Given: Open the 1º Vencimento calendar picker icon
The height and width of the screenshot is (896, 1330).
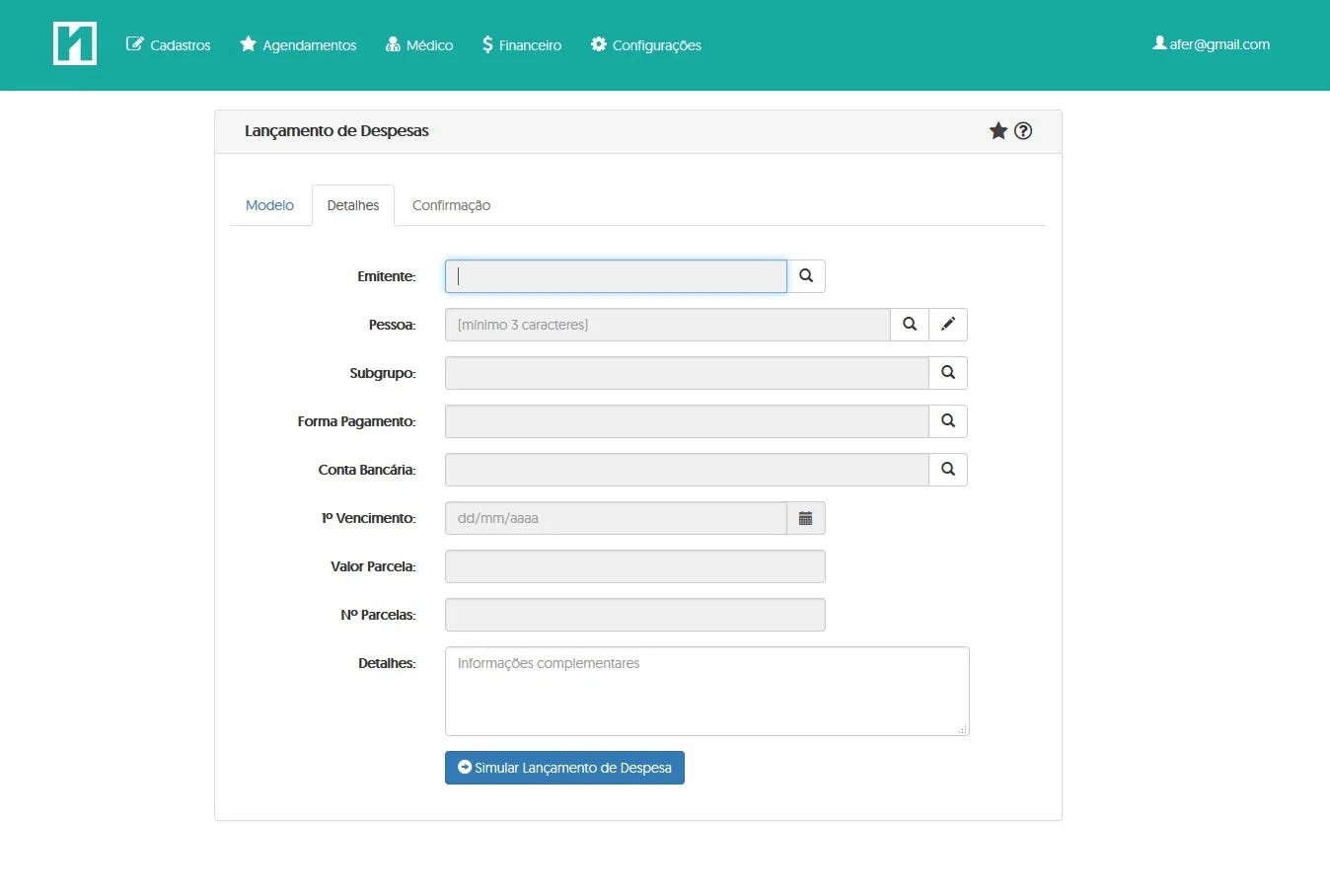Looking at the screenshot, I should [x=806, y=517].
